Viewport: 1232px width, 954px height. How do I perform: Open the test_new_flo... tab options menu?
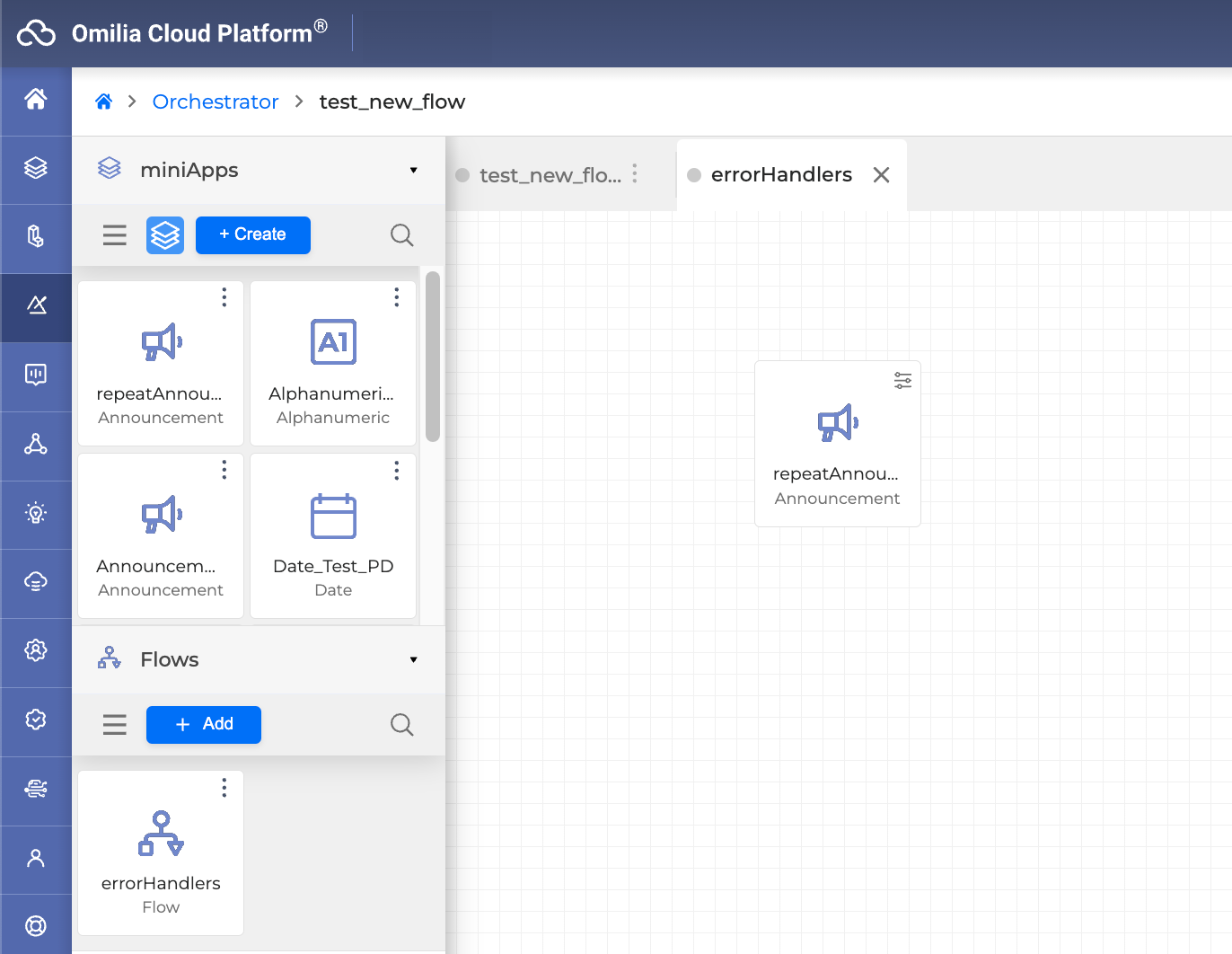(x=635, y=174)
